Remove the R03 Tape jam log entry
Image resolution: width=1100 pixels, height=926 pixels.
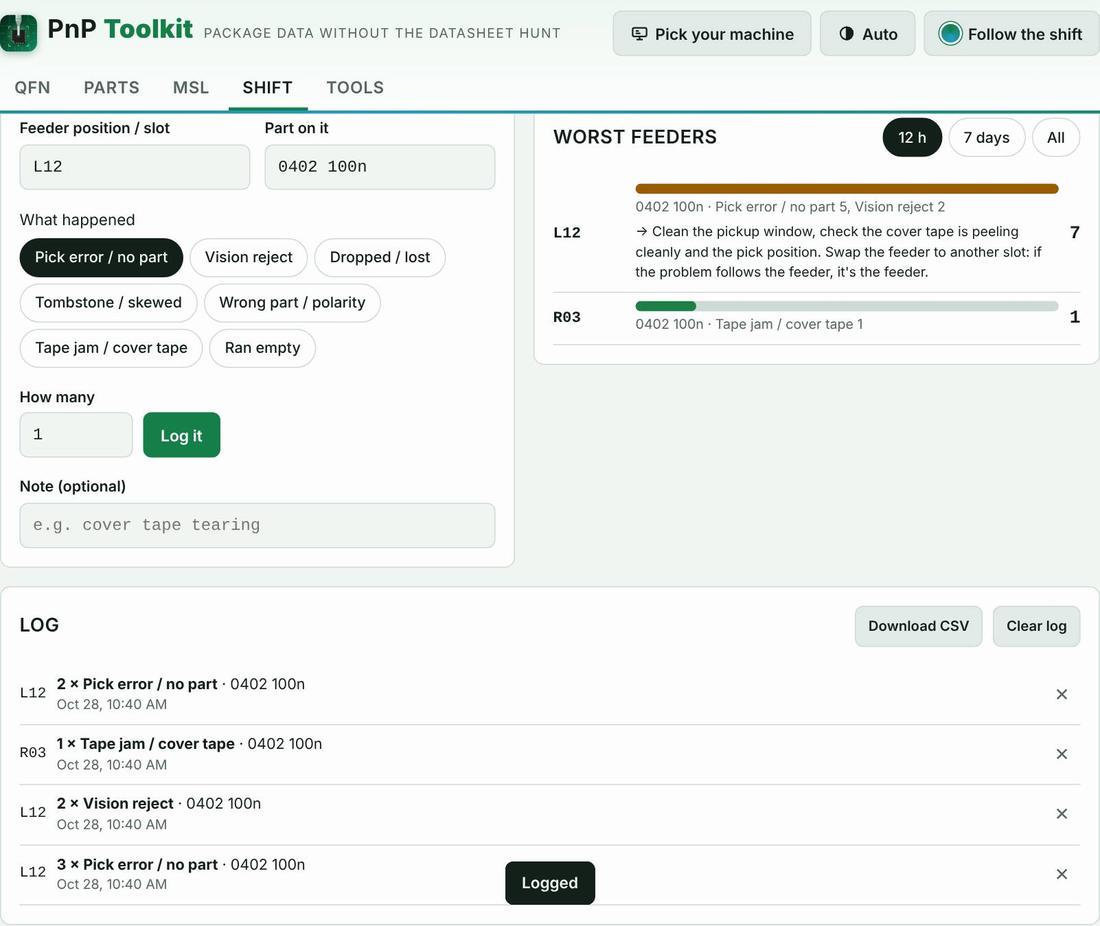coord(1061,754)
